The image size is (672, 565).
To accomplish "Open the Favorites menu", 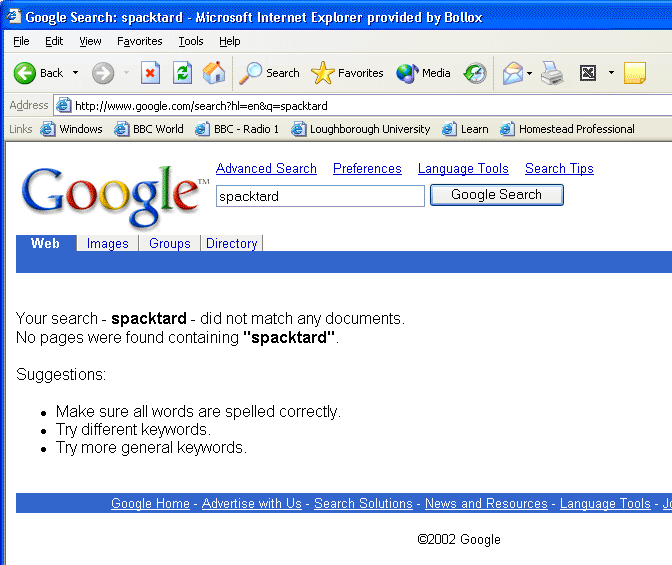I will point(140,41).
